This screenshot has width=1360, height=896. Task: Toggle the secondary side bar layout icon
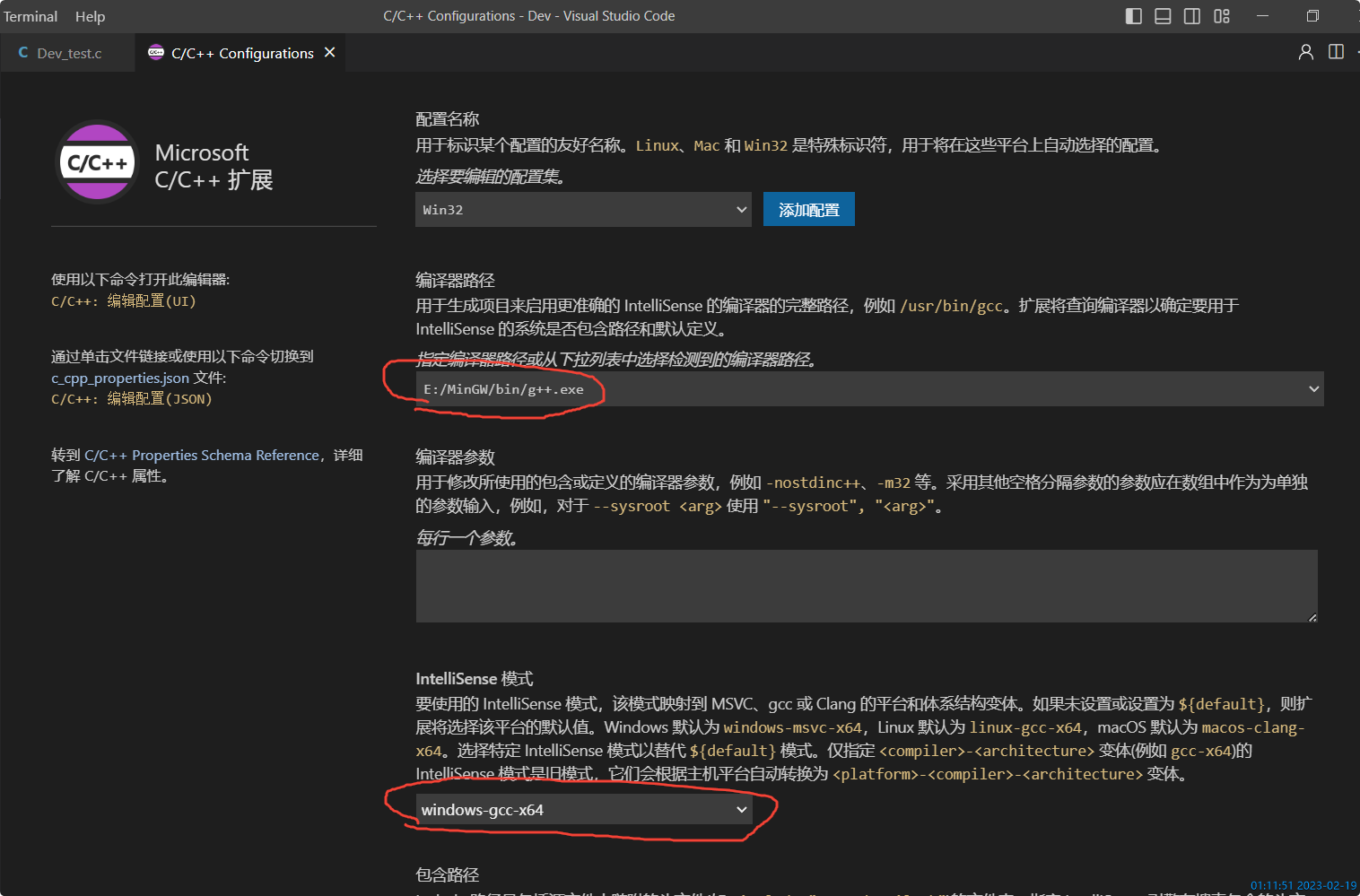[x=1192, y=16]
